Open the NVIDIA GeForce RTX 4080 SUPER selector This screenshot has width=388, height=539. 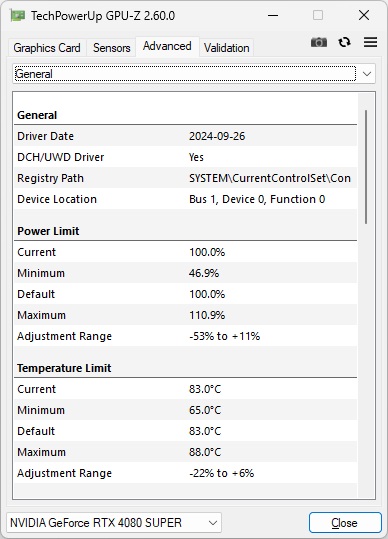[x=114, y=523]
